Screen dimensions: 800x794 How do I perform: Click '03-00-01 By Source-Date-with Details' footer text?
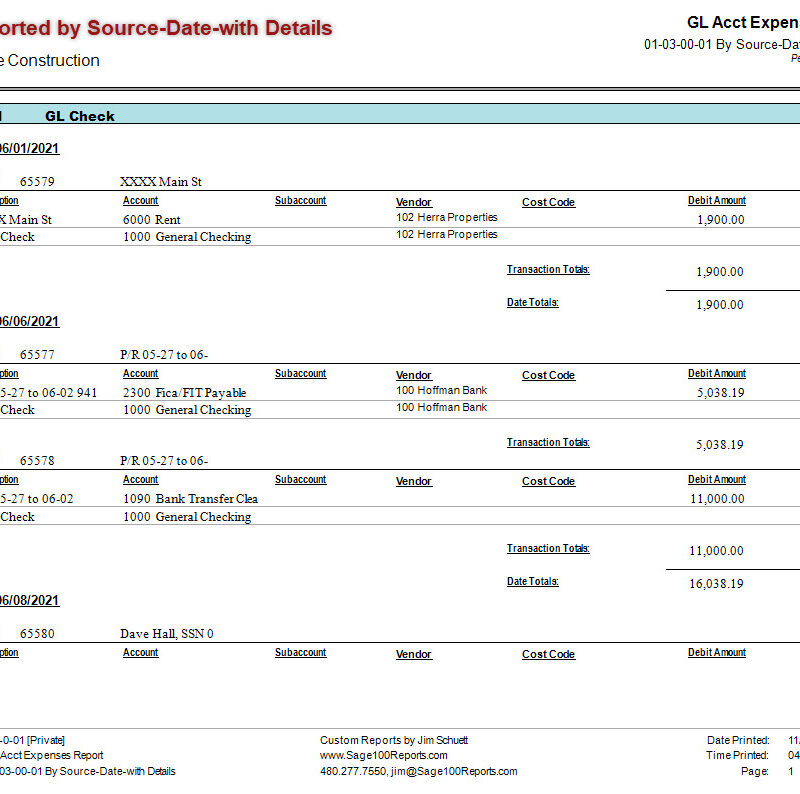pos(88,772)
